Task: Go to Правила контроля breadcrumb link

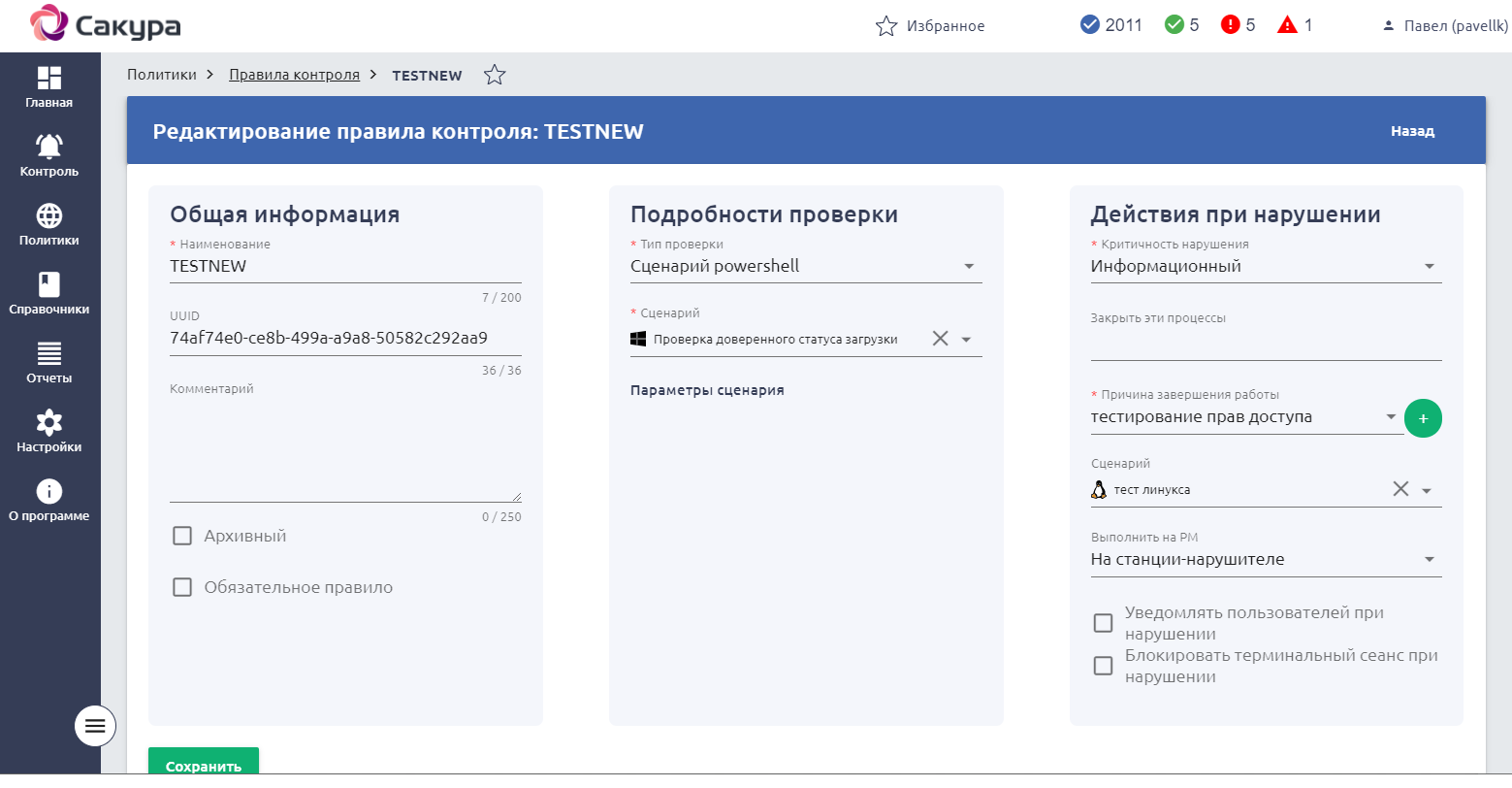Action: (294, 75)
